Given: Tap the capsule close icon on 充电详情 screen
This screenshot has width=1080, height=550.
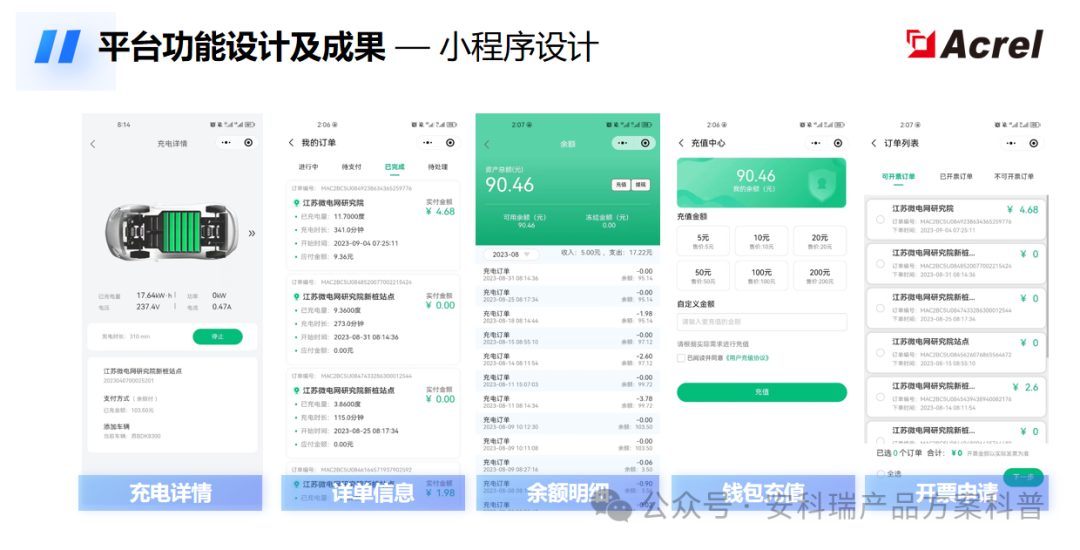Looking at the screenshot, I should tap(249, 142).
